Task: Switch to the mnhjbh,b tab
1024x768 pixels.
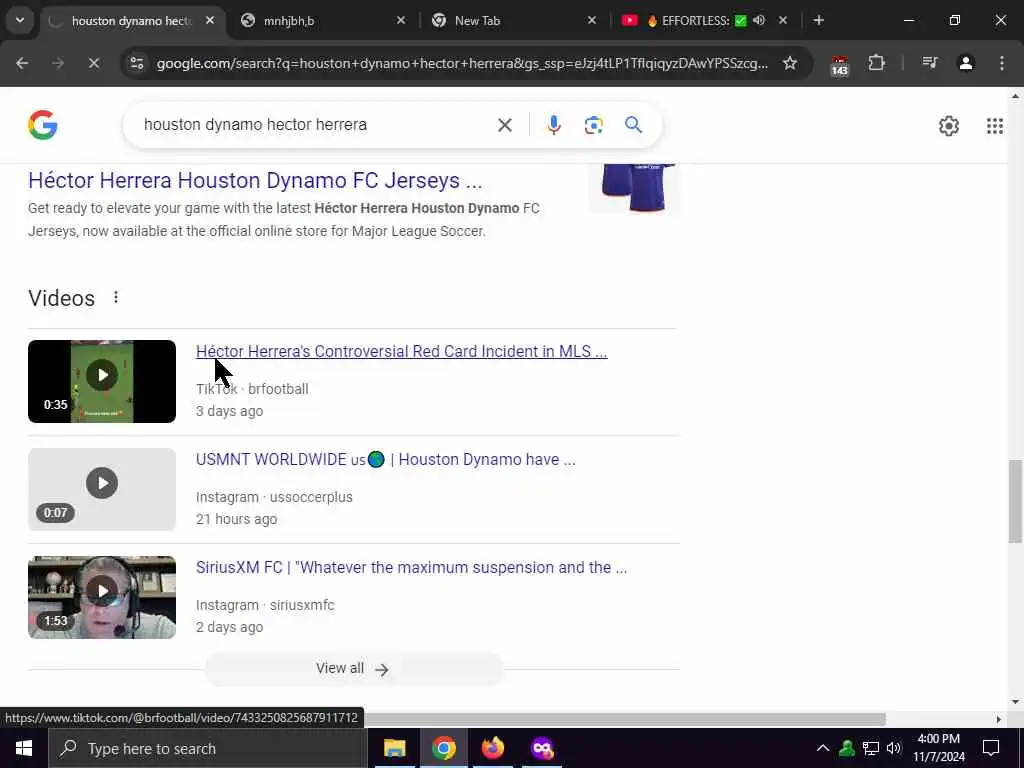Action: (x=323, y=21)
